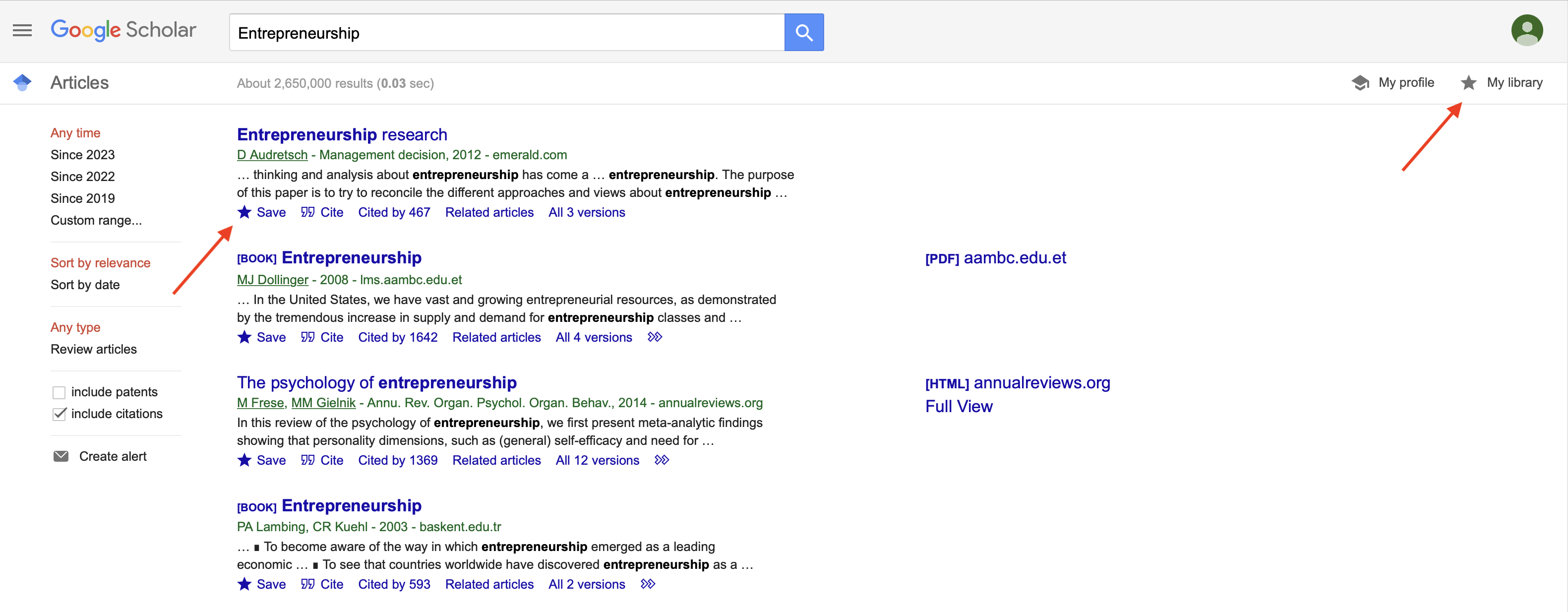This screenshot has height=612, width=1568.
Task: Open the [HTML] annualreviews.org link
Action: click(1018, 383)
